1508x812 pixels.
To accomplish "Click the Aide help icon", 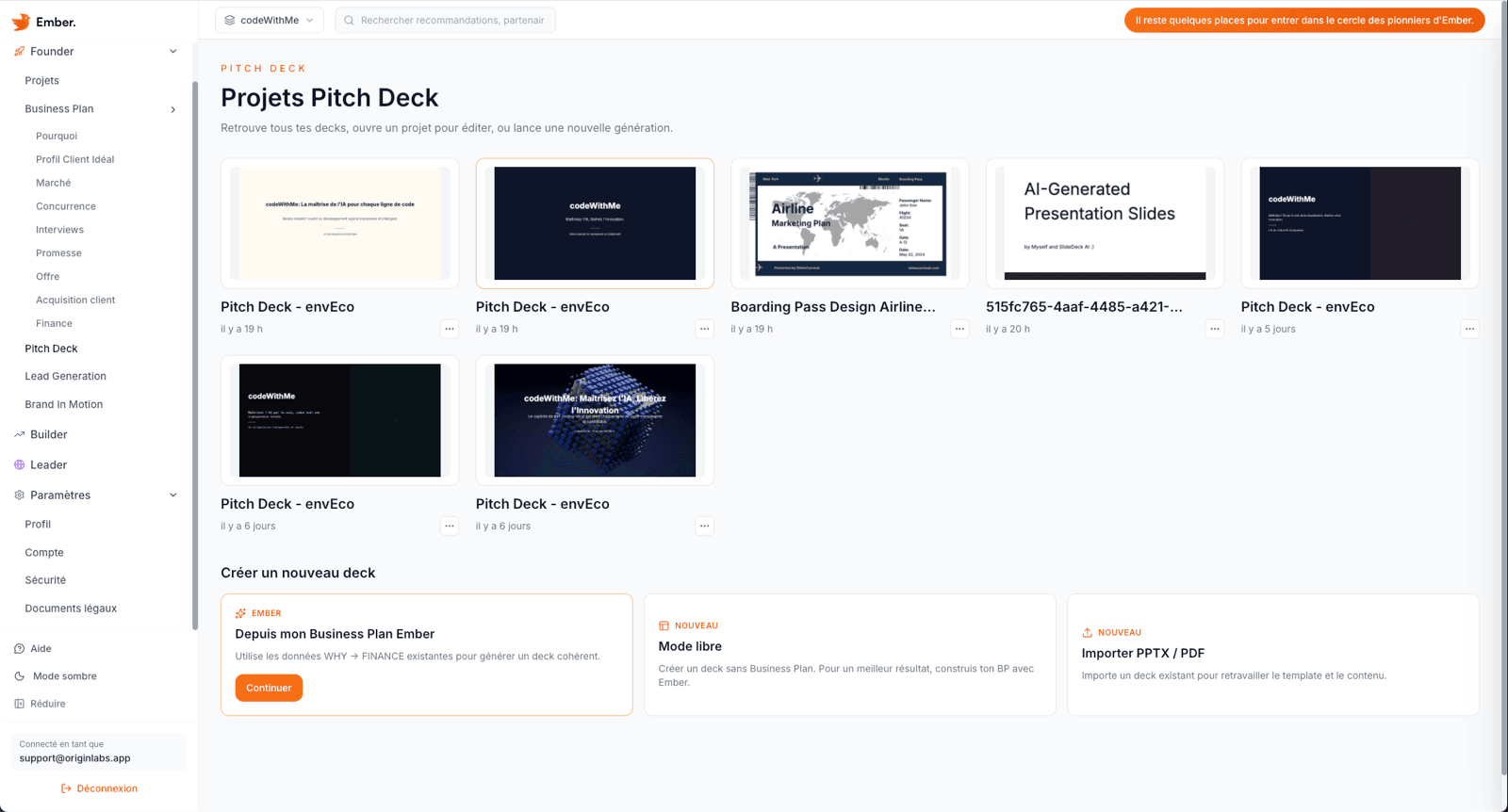I will [x=19, y=648].
